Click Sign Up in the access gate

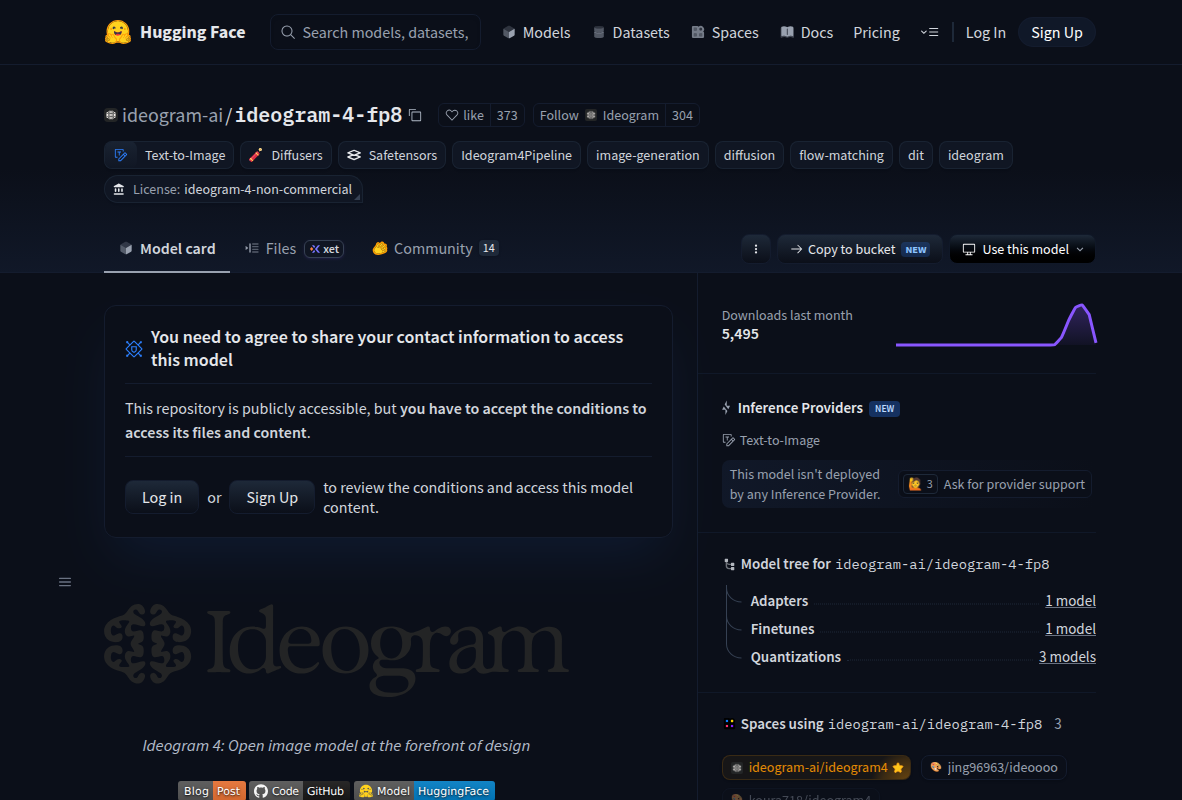(272, 498)
